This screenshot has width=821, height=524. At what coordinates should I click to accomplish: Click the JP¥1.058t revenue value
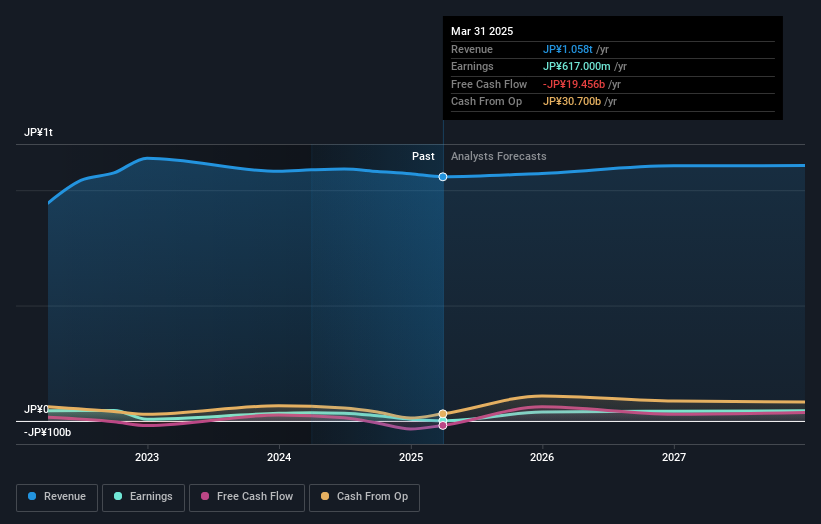coord(568,49)
